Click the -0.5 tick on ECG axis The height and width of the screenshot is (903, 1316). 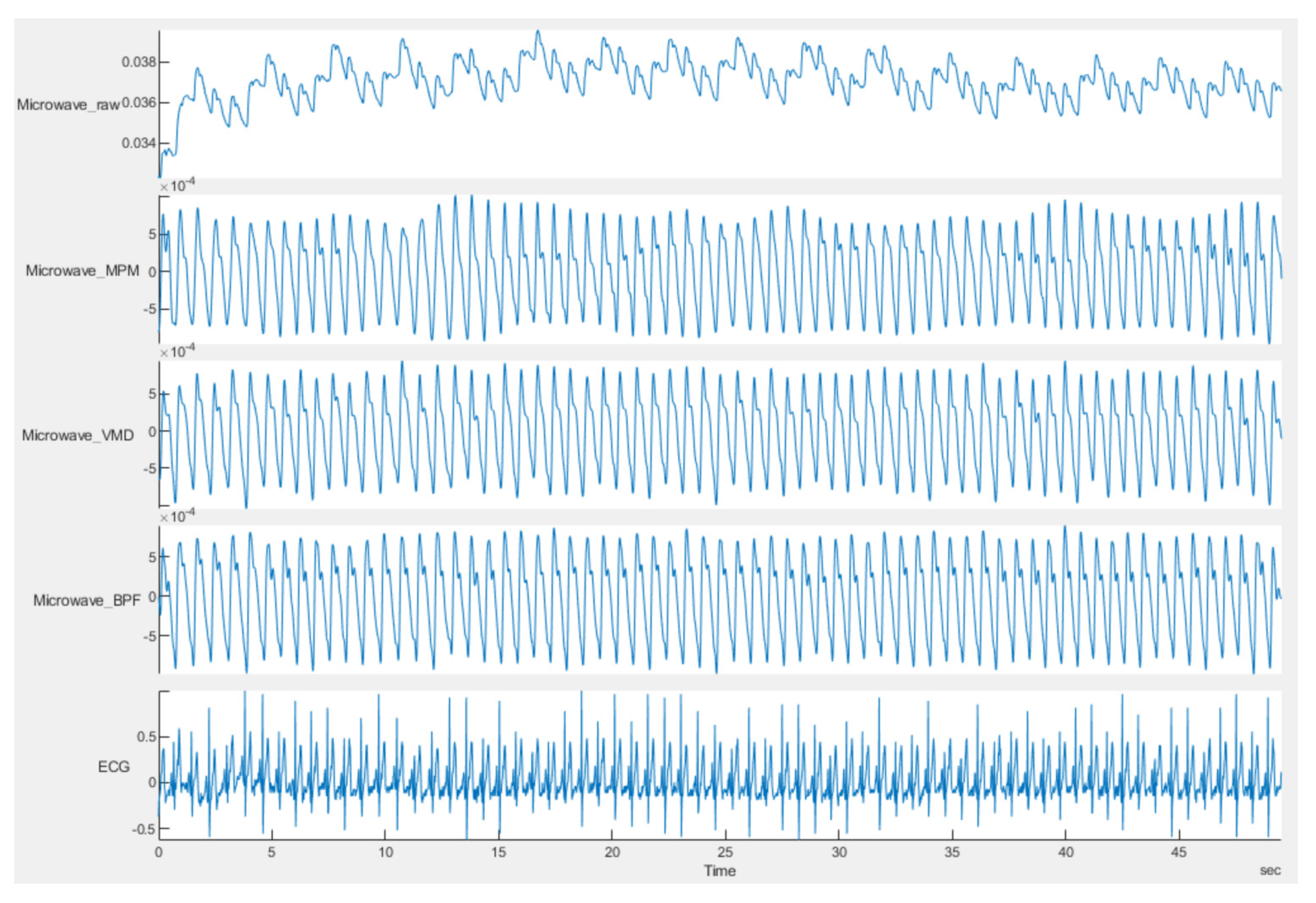144,829
